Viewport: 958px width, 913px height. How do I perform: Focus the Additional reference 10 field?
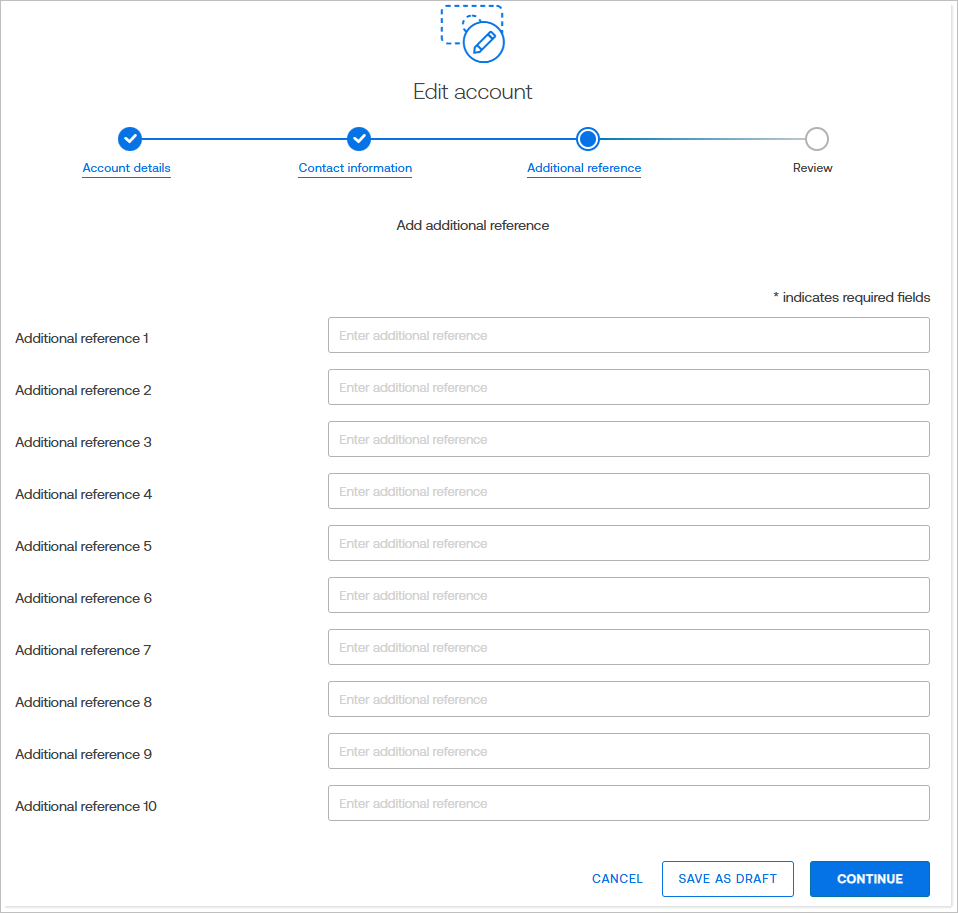[628, 804]
